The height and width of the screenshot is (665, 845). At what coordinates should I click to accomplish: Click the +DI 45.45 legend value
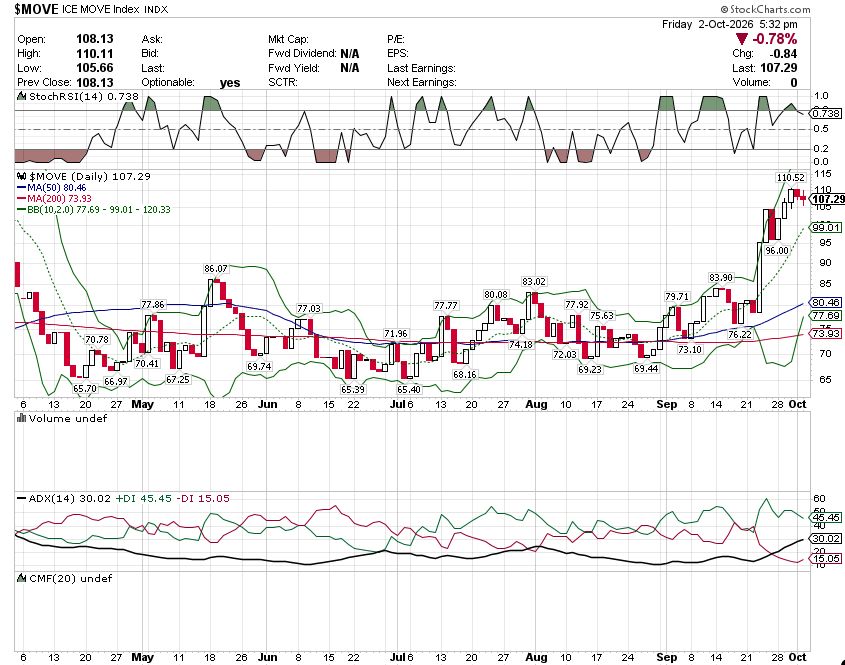[x=143, y=498]
